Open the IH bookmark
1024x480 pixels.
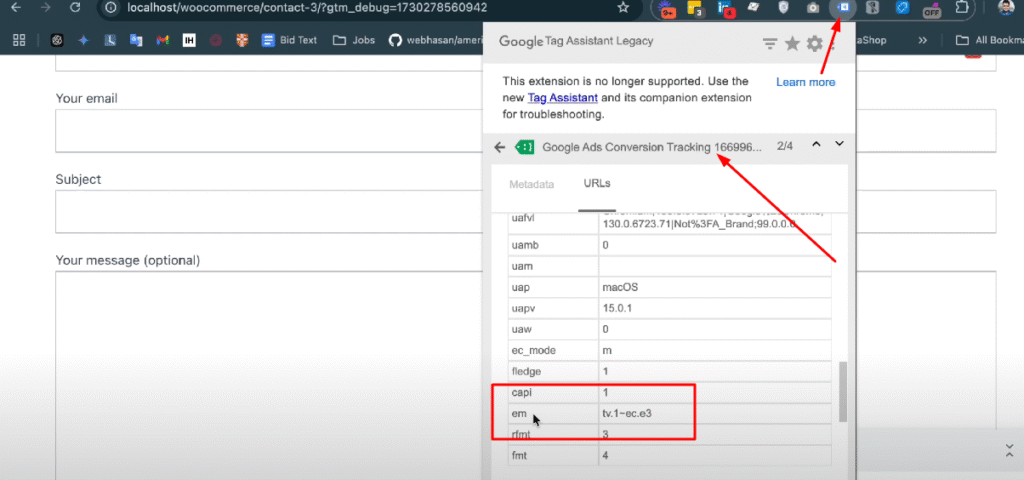[189, 40]
